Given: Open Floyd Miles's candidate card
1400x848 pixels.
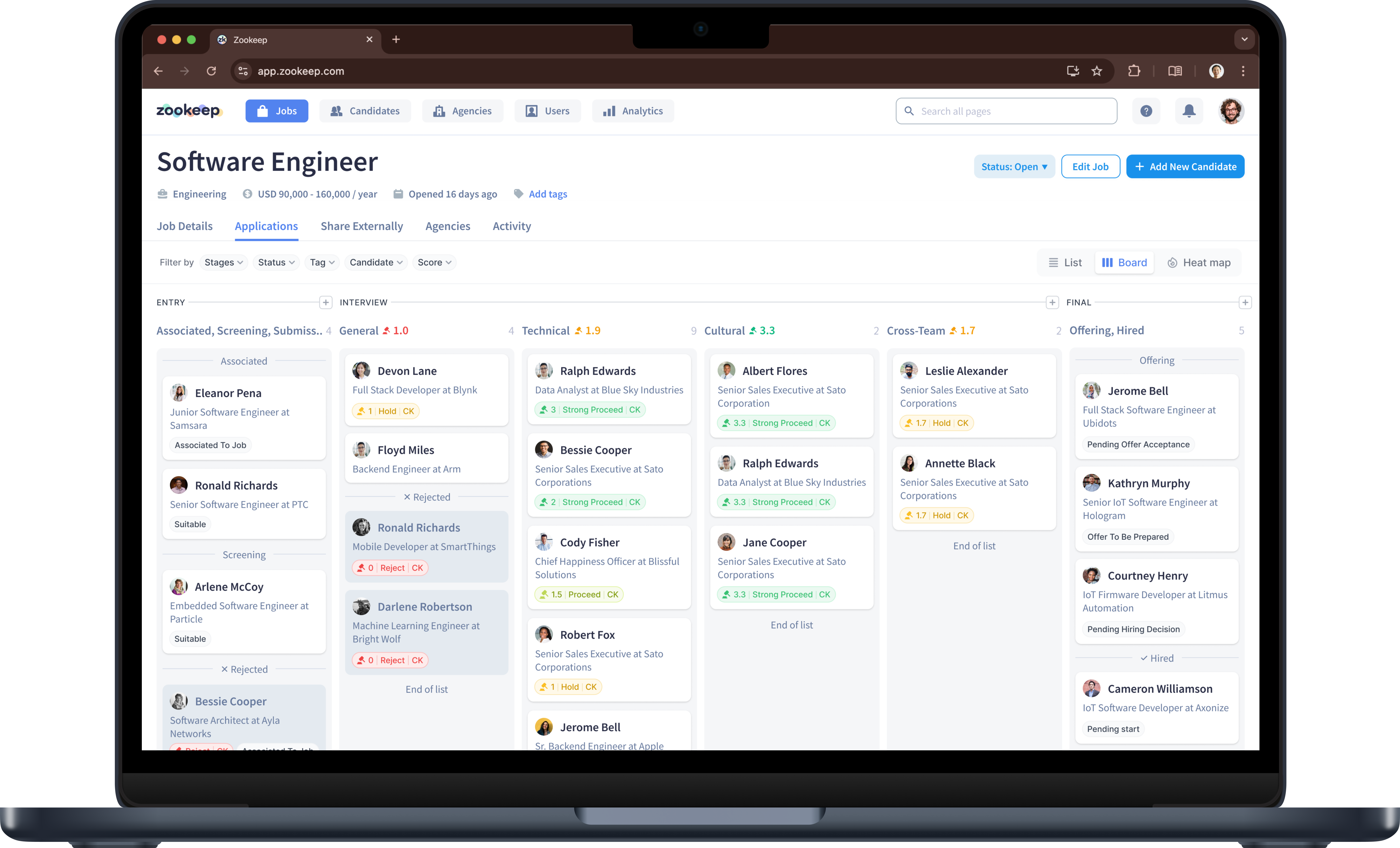Looking at the screenshot, I should pyautogui.click(x=427, y=458).
